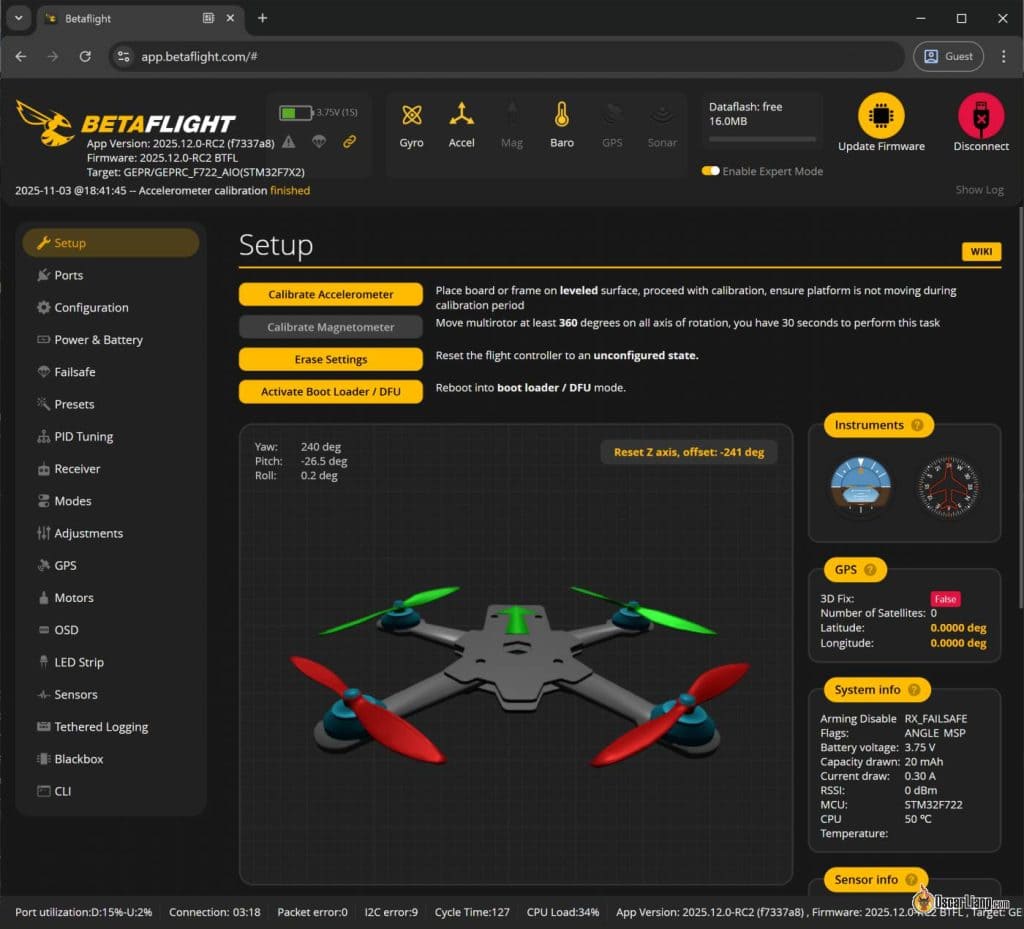
Task: Close the Betaflight browser tab
Action: pyautogui.click(x=230, y=18)
